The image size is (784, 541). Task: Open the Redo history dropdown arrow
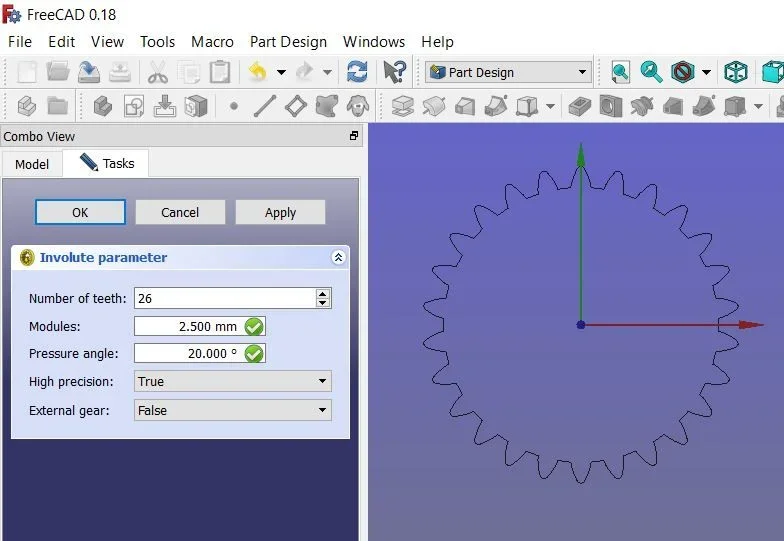click(x=327, y=72)
